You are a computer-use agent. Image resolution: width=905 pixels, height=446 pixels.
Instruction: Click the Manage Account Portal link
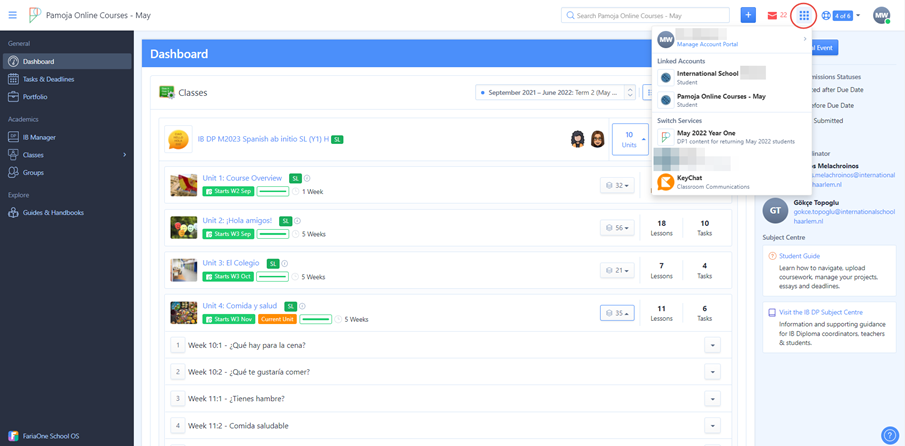click(707, 44)
